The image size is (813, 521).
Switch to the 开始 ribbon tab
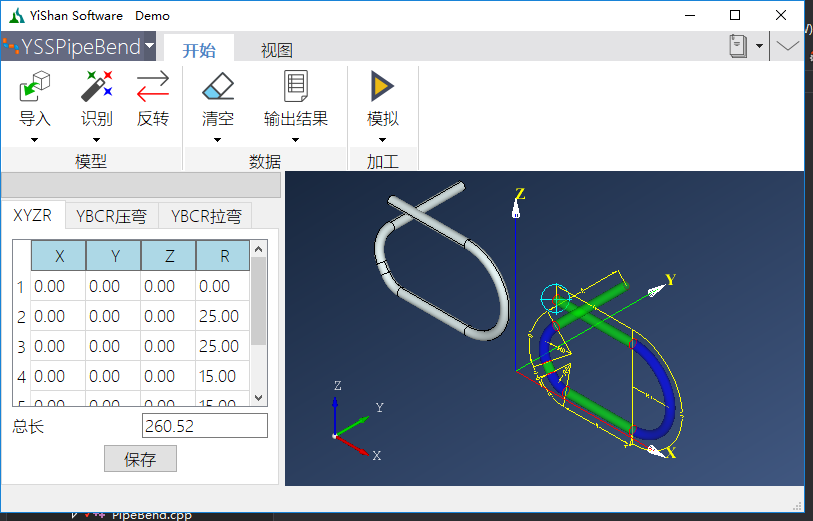(199, 50)
